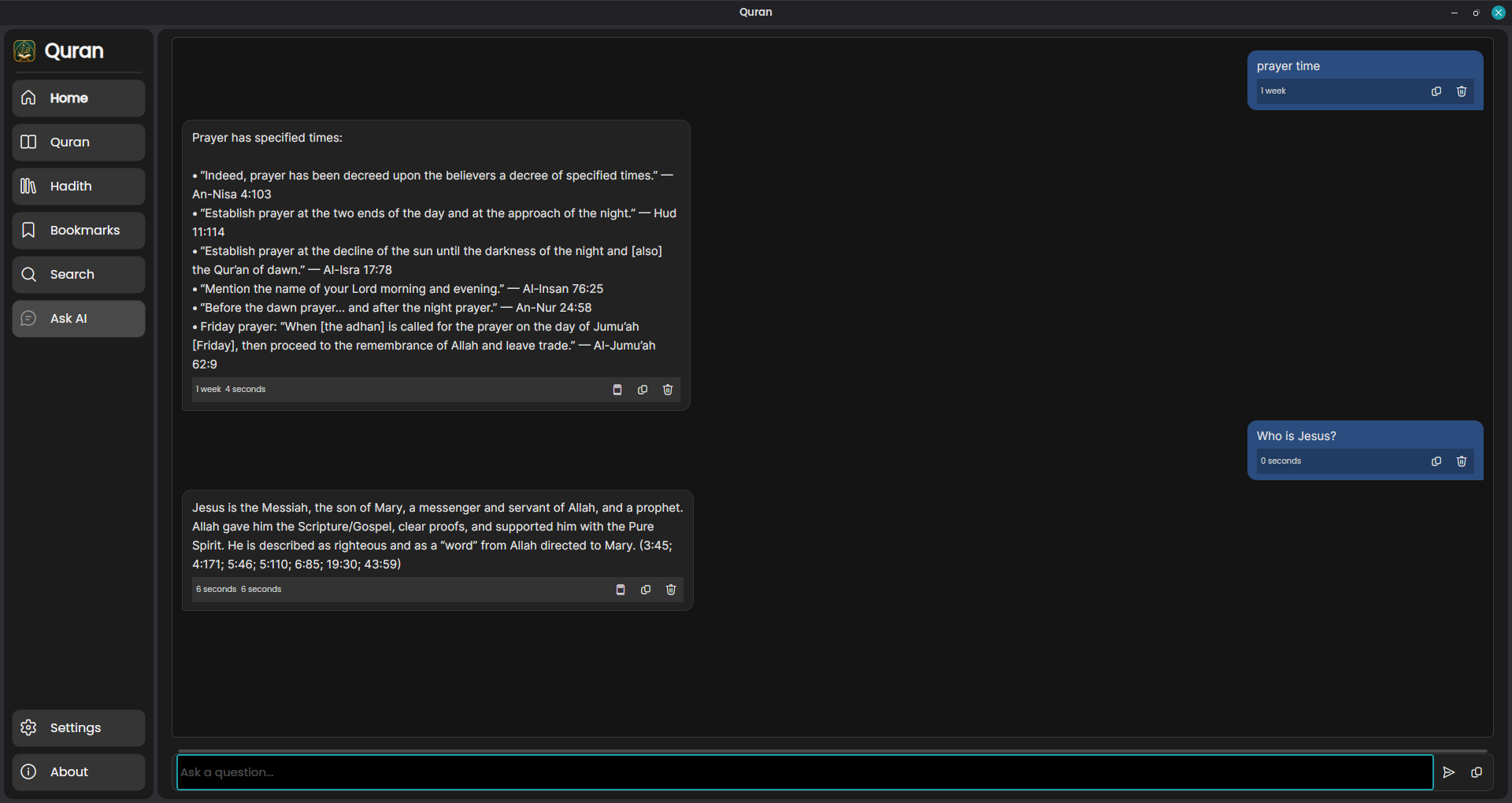
Task: Click the "1 week" timestamp on the prayer time message
Action: tap(1273, 91)
